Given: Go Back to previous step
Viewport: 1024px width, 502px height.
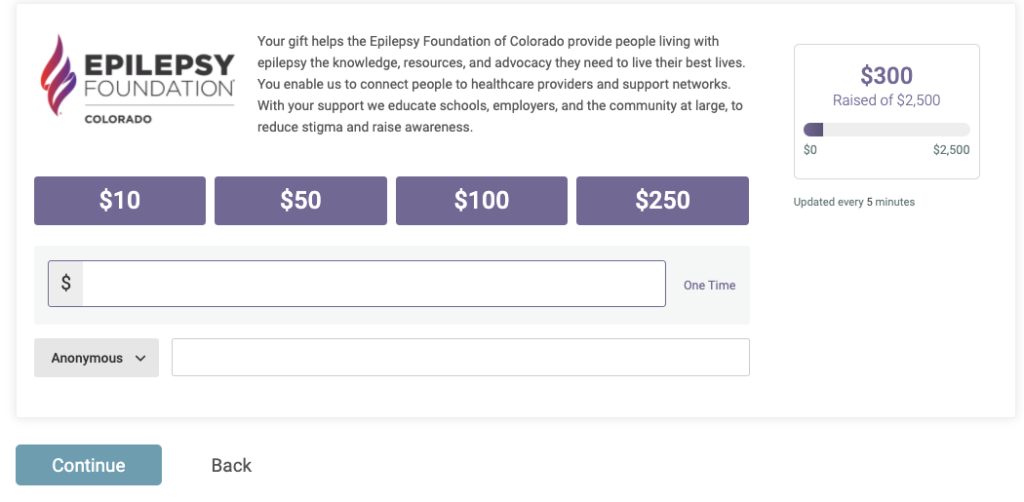Looking at the screenshot, I should pos(231,465).
